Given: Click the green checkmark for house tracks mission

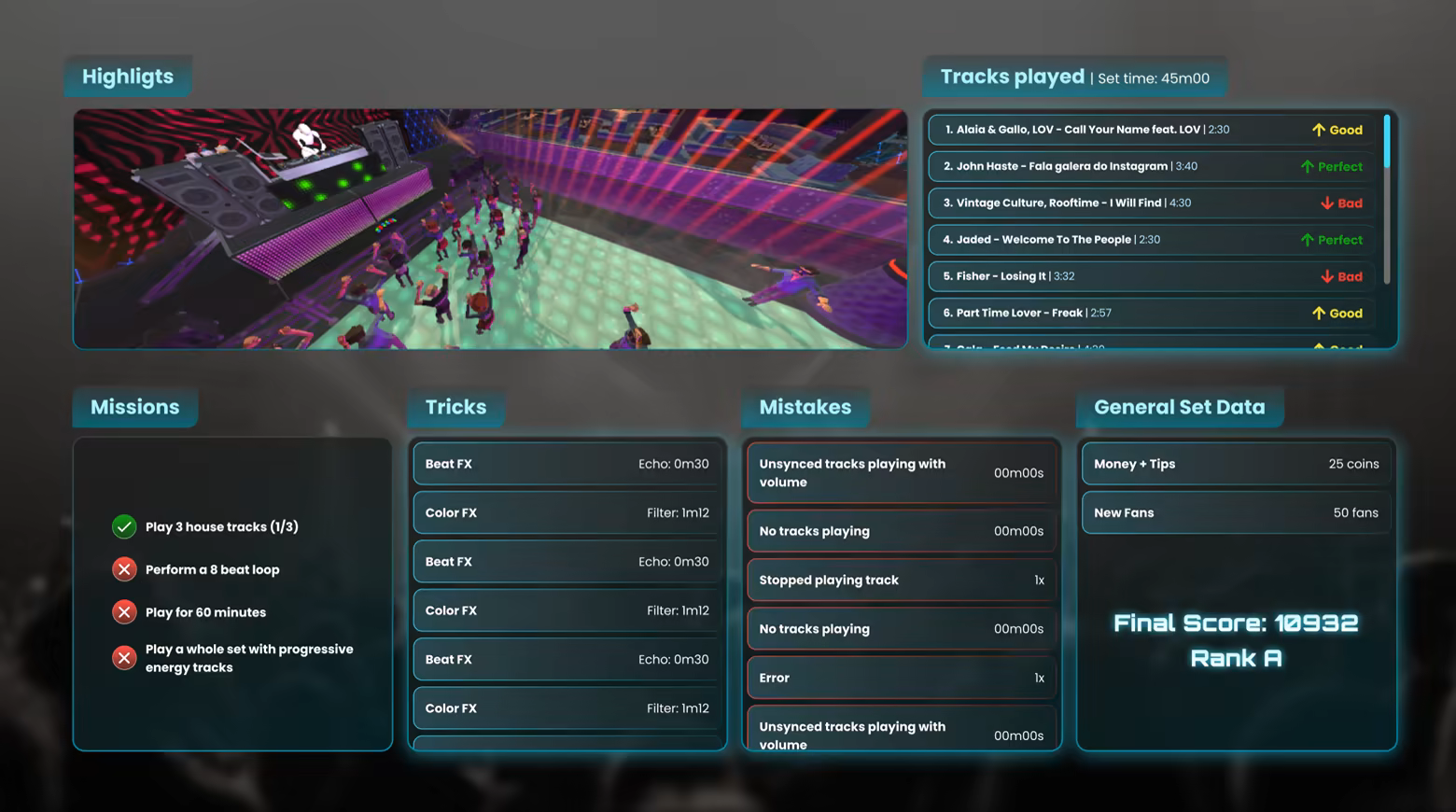Looking at the screenshot, I should [124, 526].
